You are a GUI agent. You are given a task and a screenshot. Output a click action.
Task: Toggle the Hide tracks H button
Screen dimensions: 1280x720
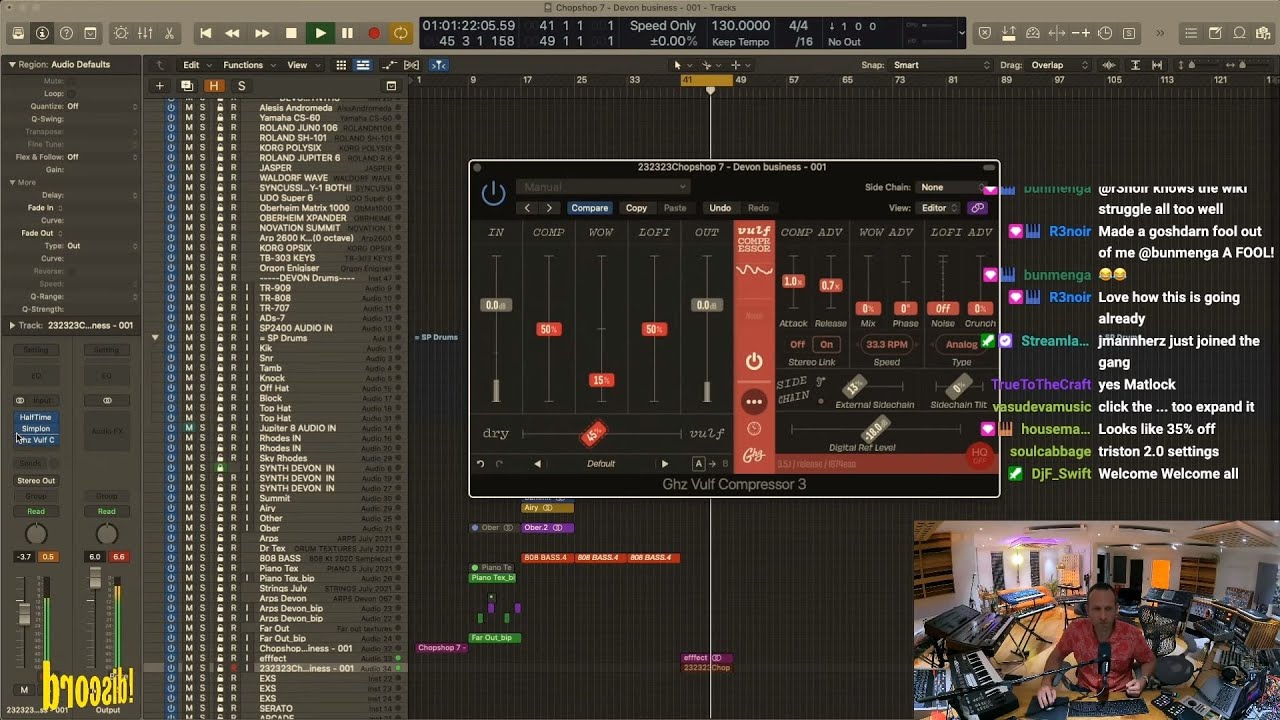pos(213,86)
